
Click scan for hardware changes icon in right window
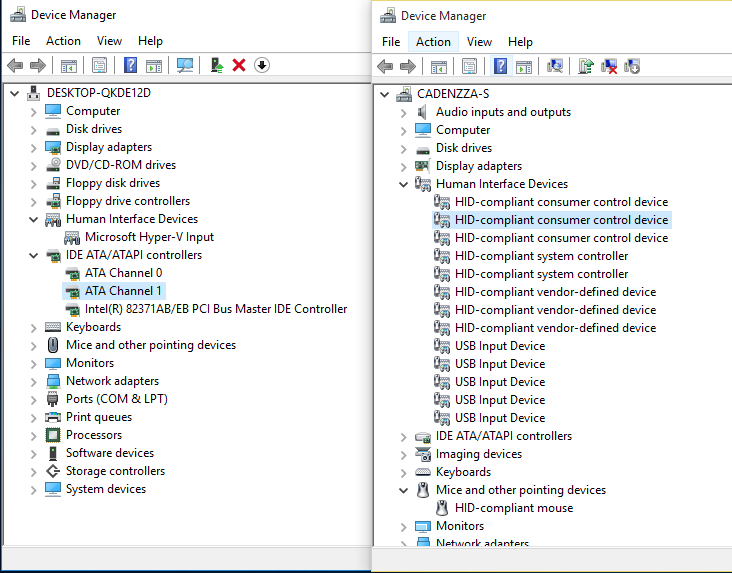point(555,66)
